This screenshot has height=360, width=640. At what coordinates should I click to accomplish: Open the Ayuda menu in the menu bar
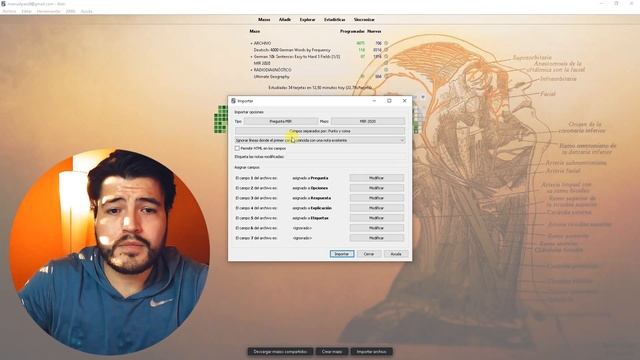click(87, 11)
